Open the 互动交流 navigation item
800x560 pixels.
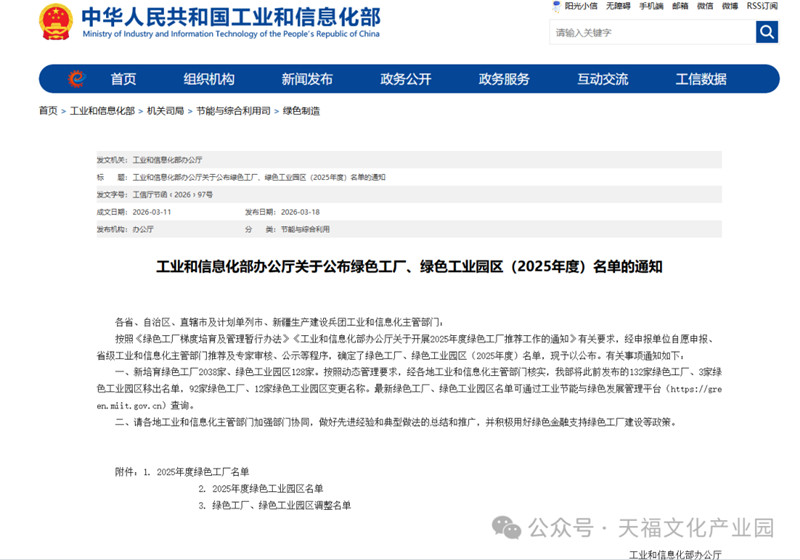[x=603, y=79]
